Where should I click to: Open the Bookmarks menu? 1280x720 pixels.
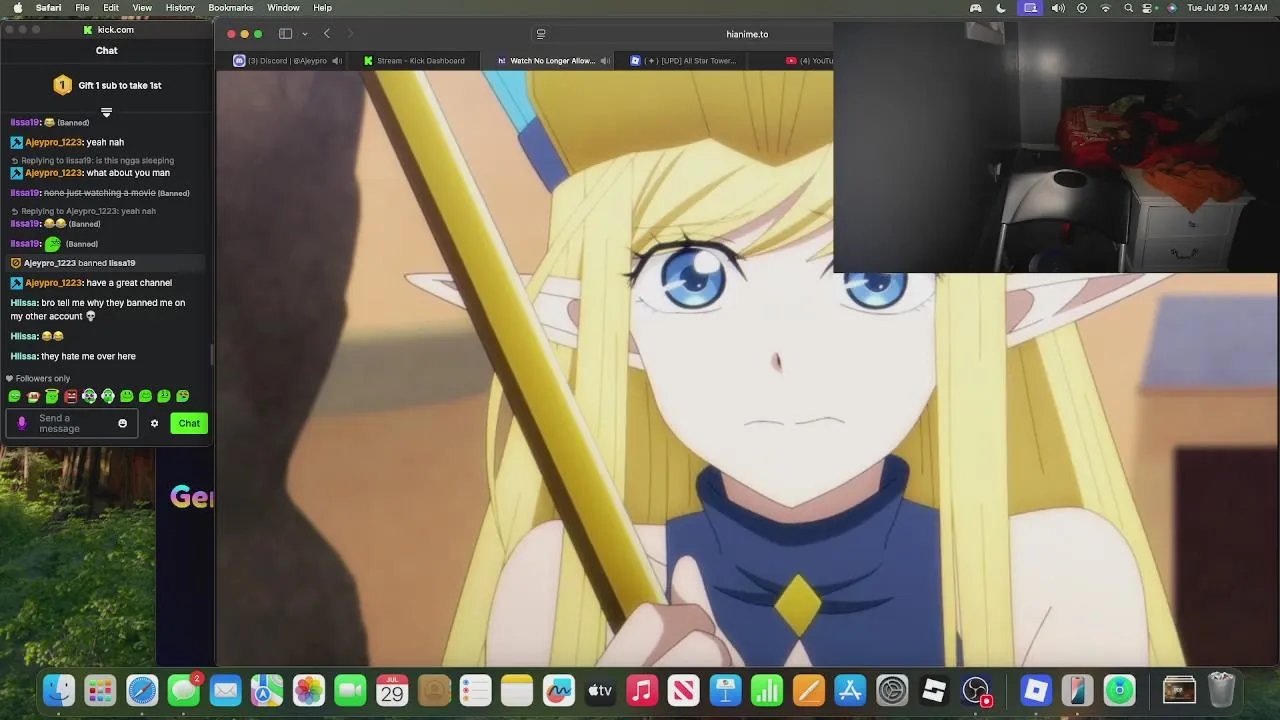(231, 8)
